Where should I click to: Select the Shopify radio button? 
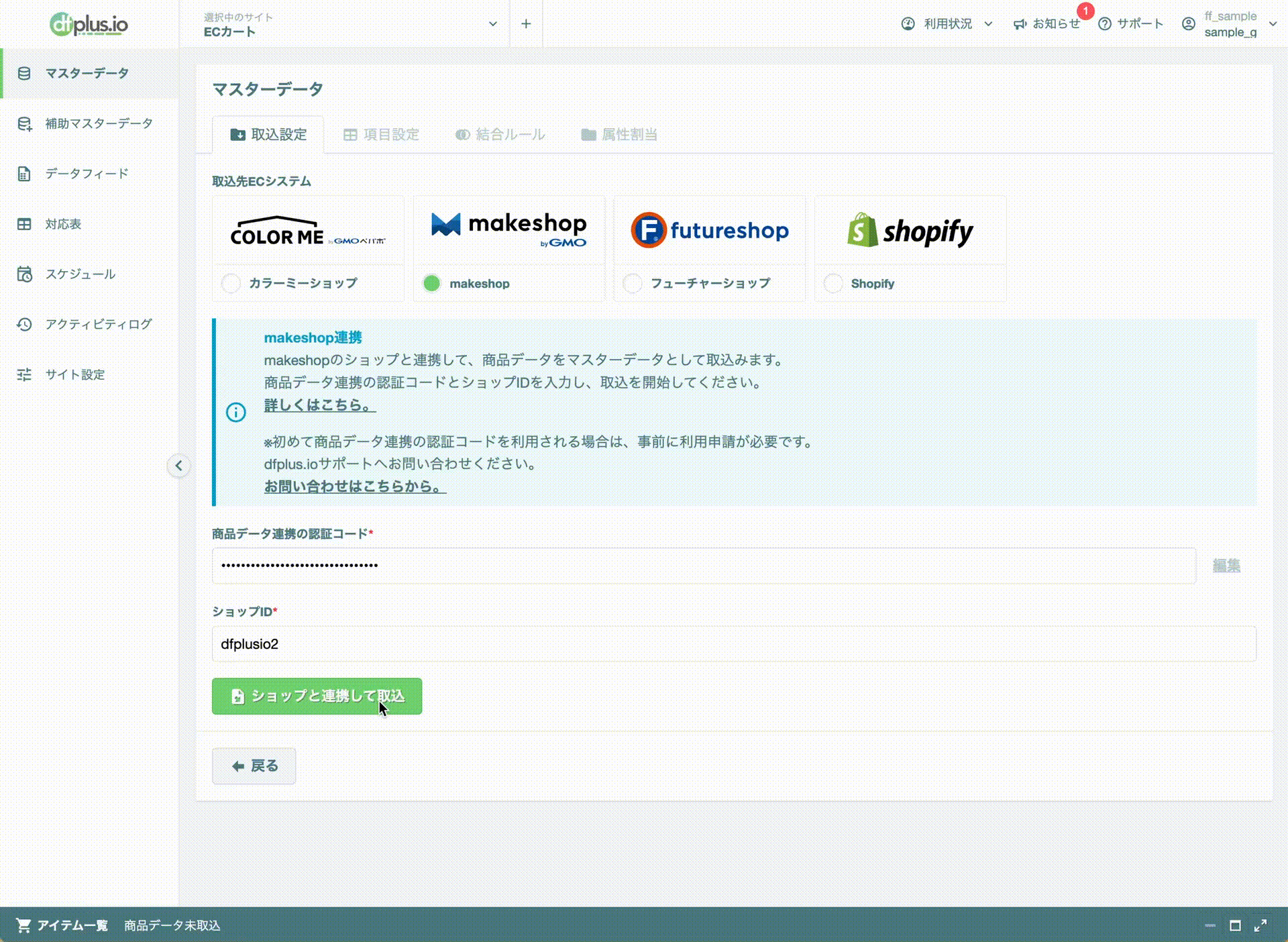point(833,284)
